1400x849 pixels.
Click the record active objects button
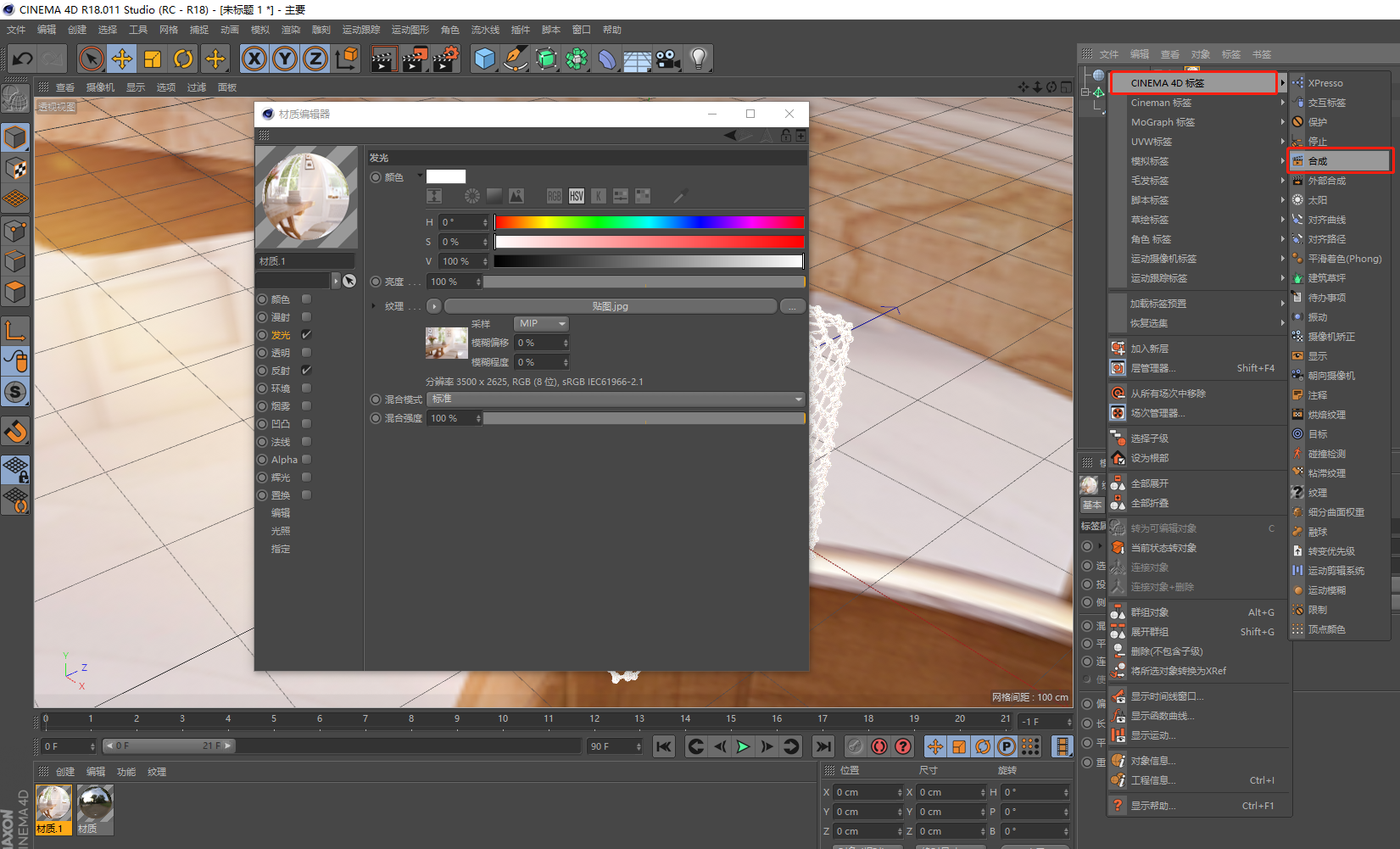coord(879,746)
